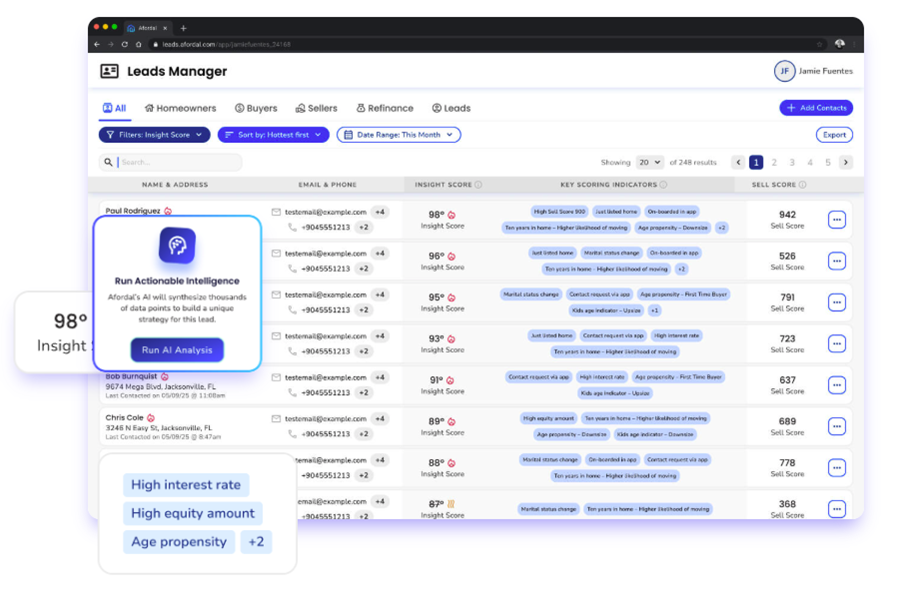Open the more options for Chris Cole row
This screenshot has width=900, height=594.
coord(837,426)
